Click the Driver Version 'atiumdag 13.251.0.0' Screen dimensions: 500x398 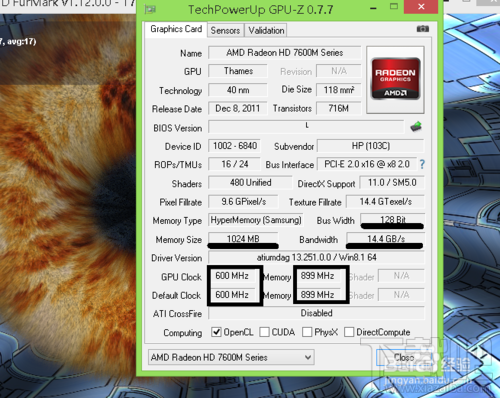(x=316, y=257)
